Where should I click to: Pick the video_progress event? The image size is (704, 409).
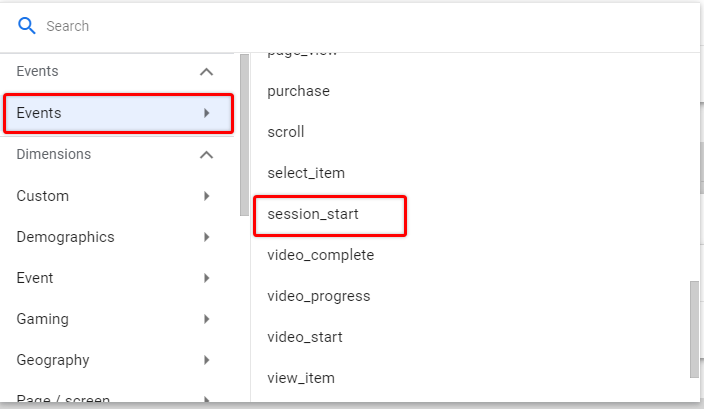tap(319, 296)
